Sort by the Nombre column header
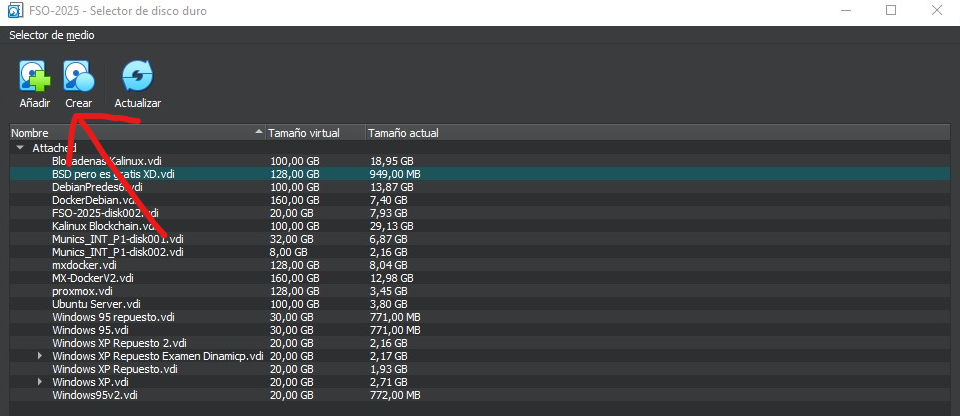This screenshot has width=960, height=416. coord(130,133)
